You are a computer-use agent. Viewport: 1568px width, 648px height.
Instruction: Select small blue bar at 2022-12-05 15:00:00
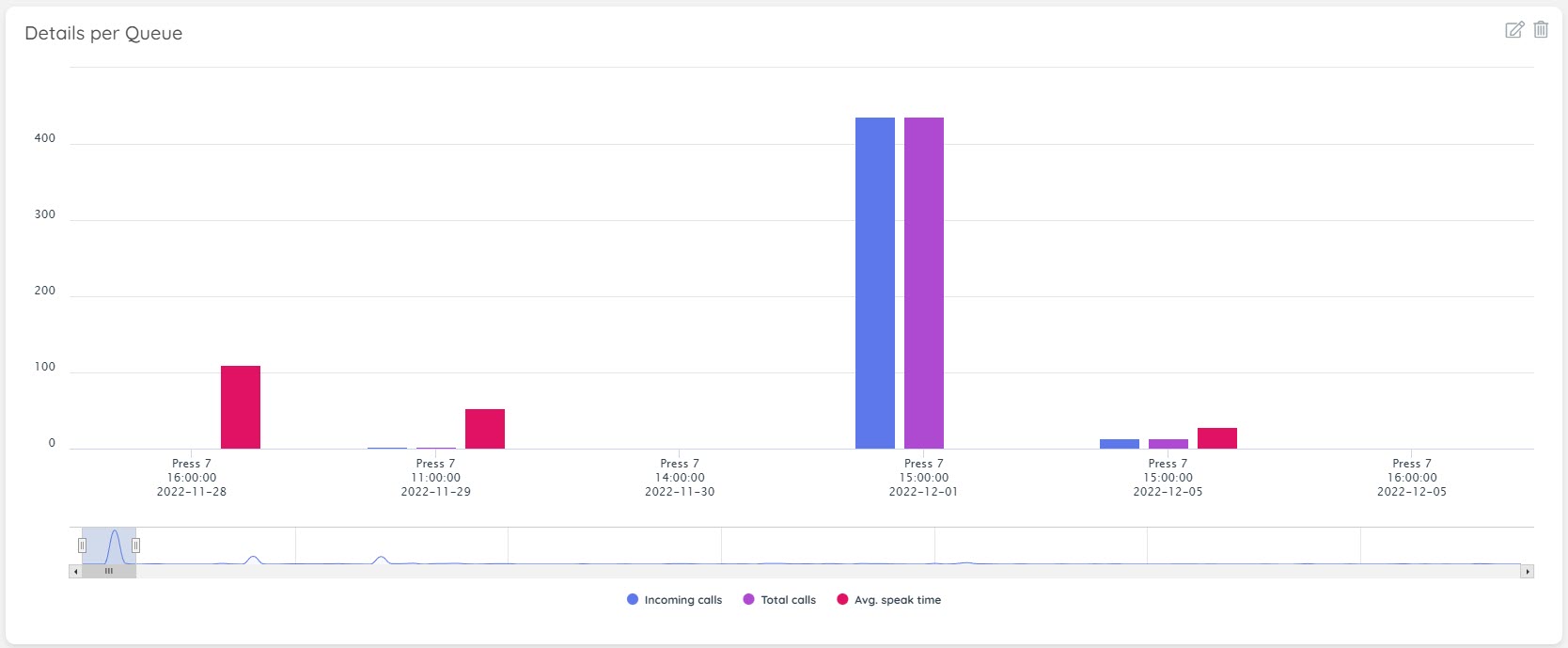(x=1119, y=444)
